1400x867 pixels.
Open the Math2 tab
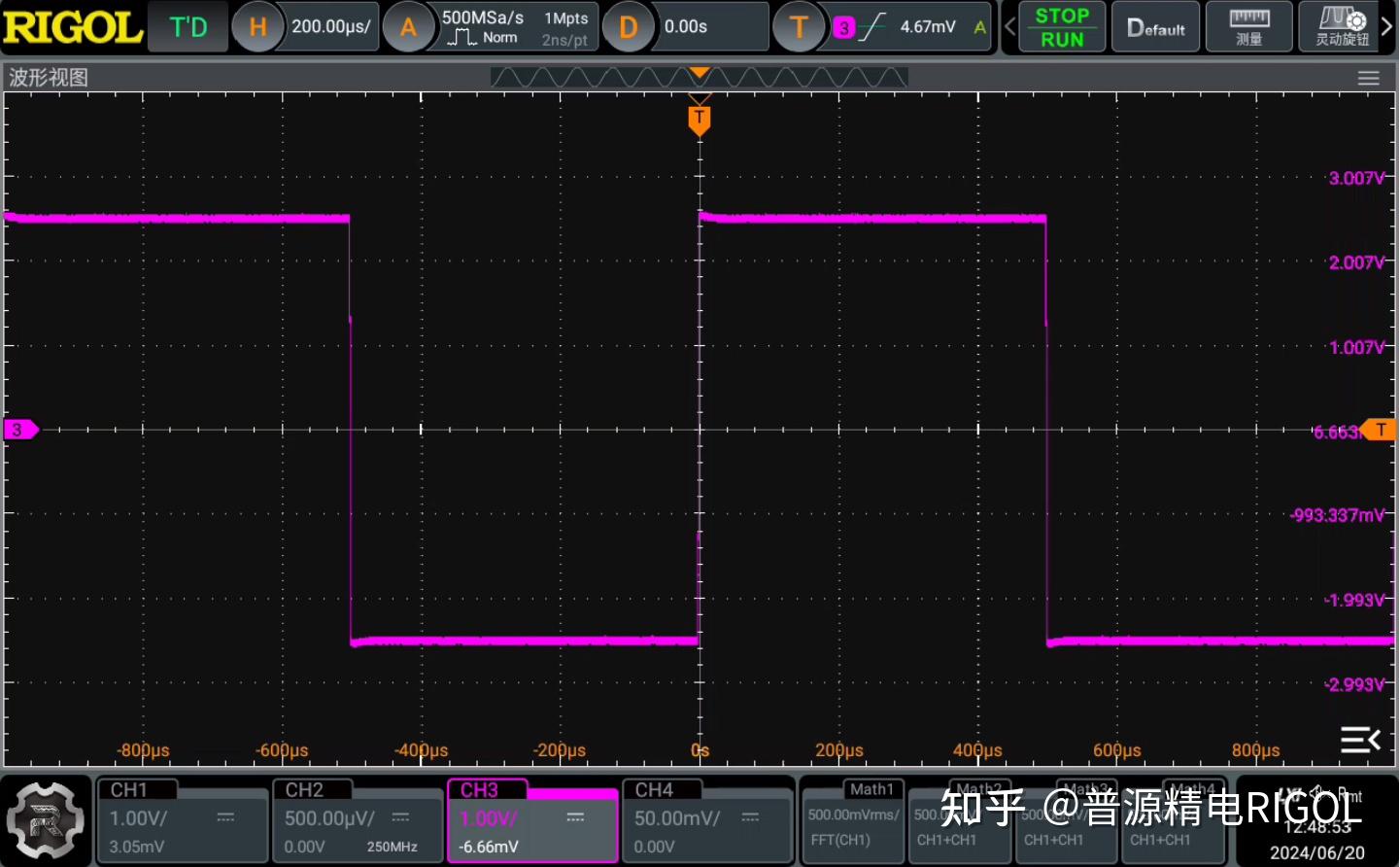tap(978, 789)
